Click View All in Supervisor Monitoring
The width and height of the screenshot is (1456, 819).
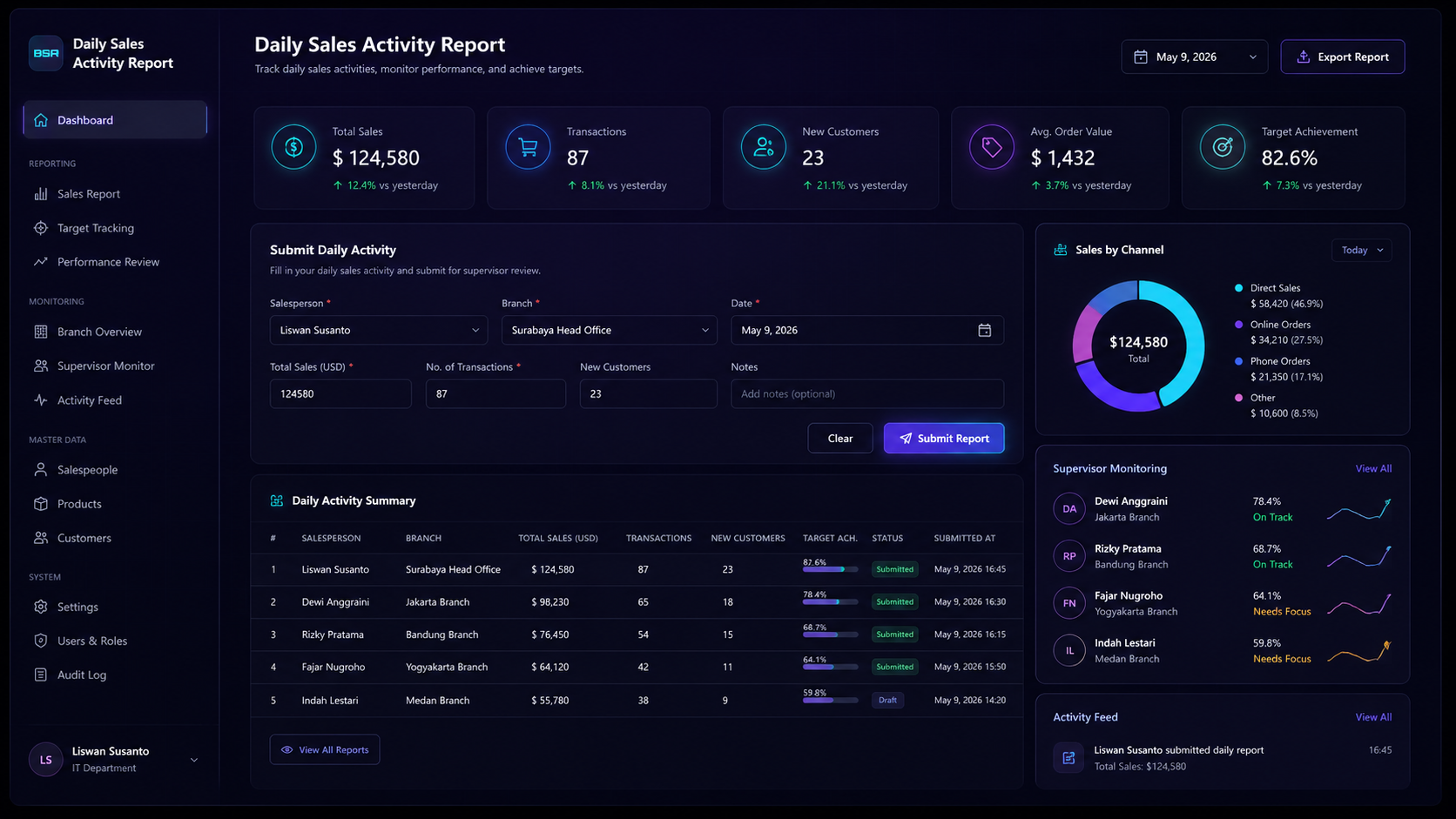(1373, 468)
